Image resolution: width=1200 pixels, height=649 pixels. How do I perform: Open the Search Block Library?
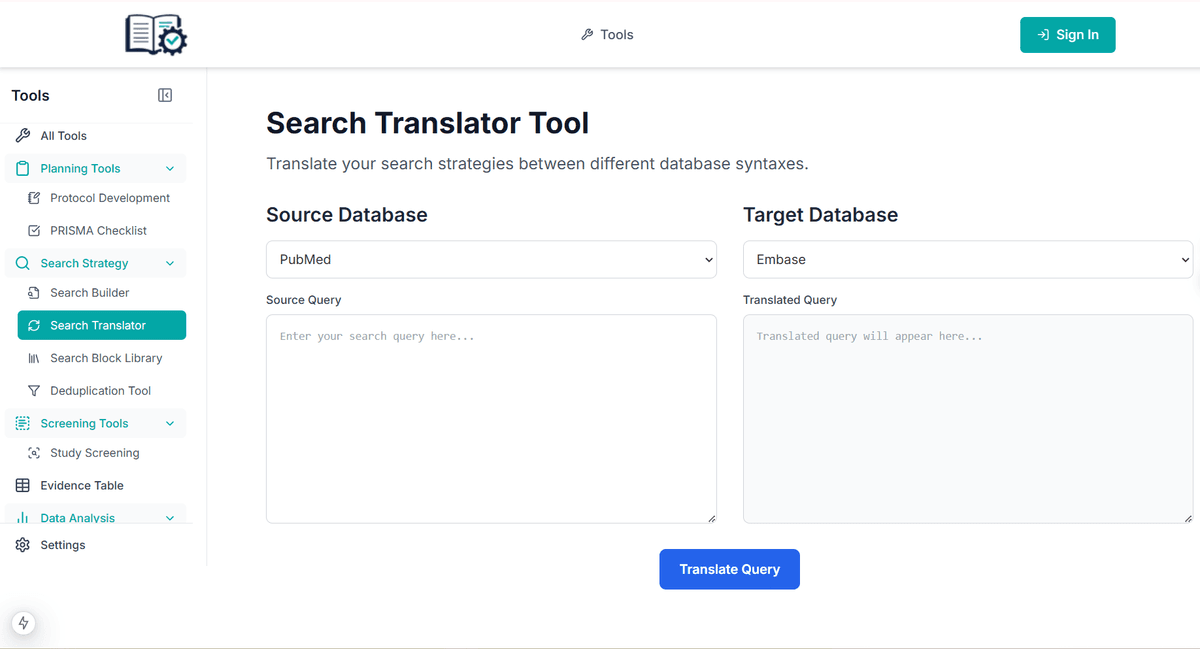pos(106,357)
